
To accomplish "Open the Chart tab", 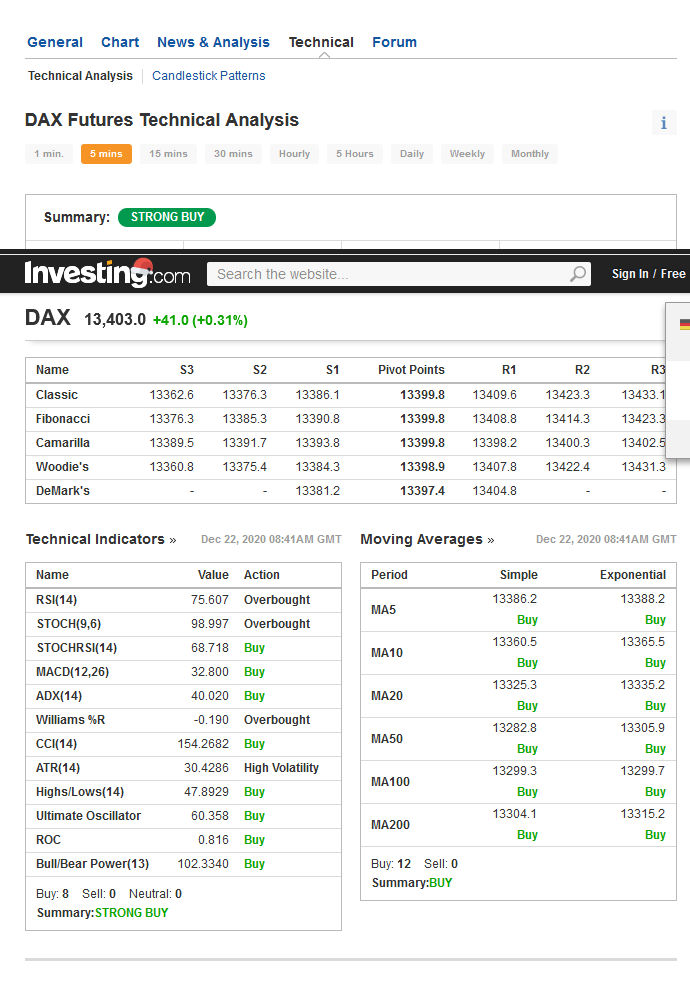I will coord(120,42).
